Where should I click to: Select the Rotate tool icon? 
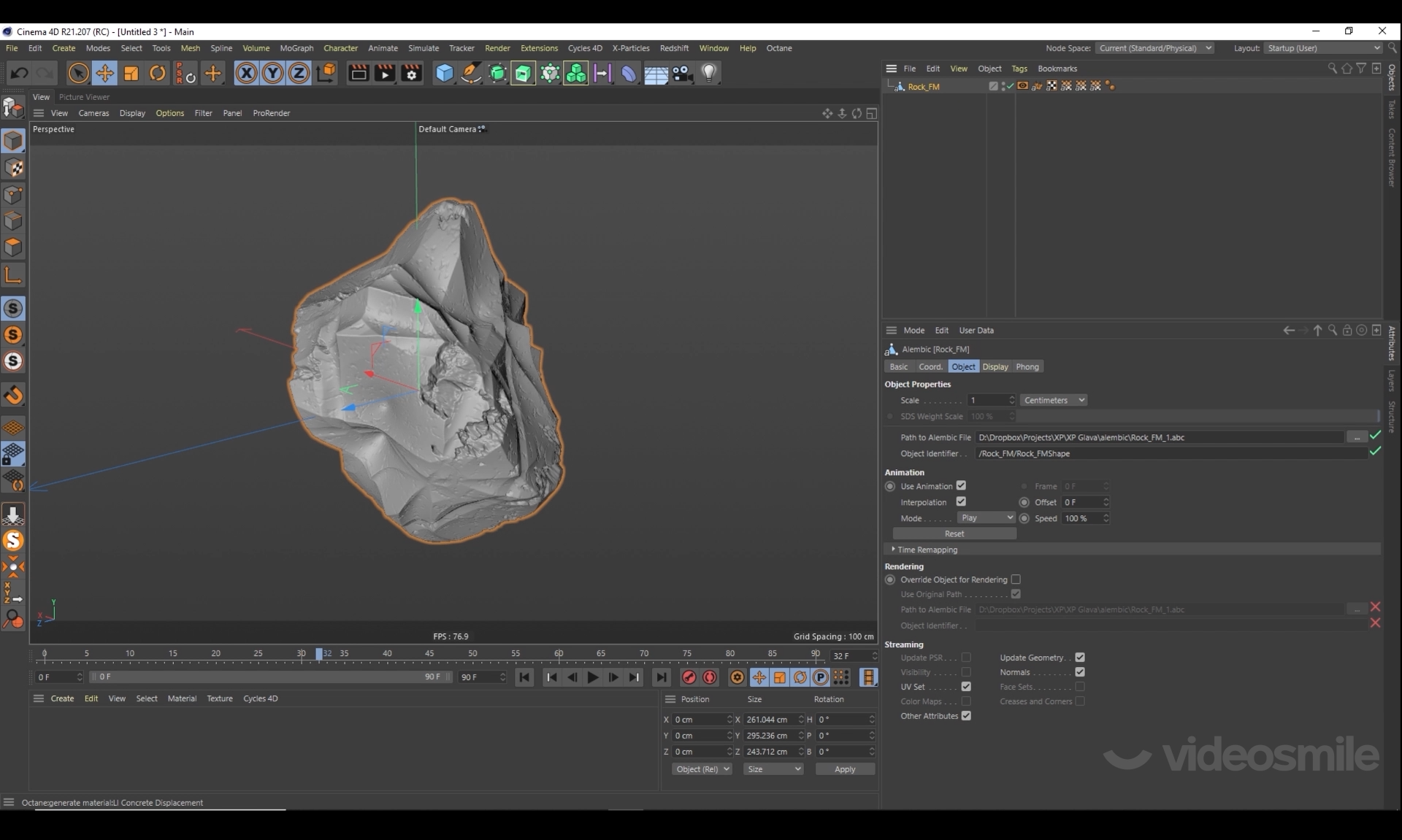(x=158, y=73)
